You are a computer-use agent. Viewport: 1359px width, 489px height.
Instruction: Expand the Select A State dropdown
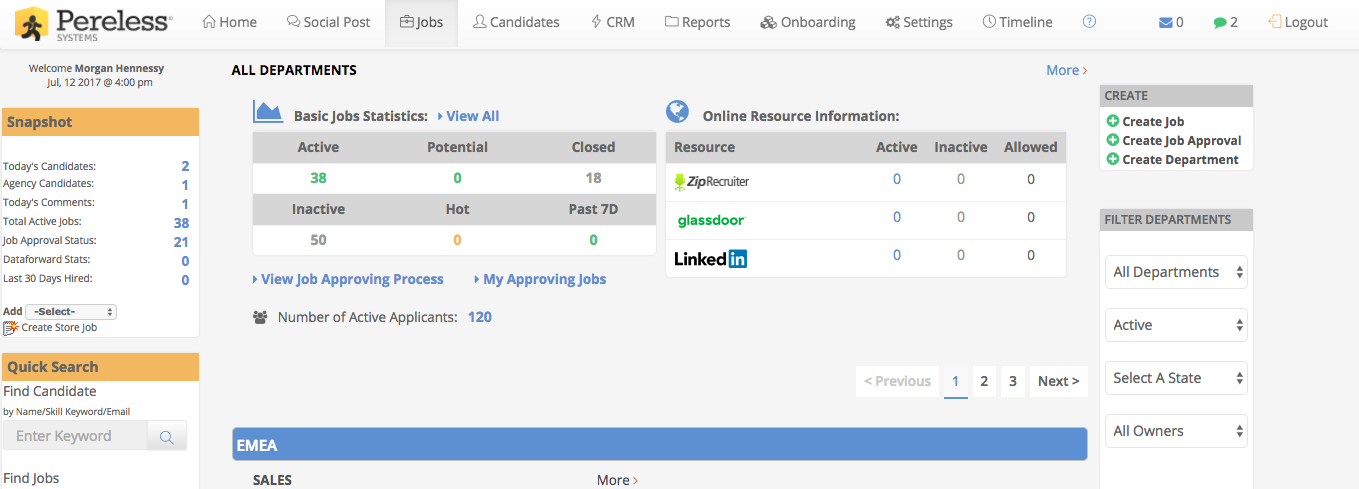click(x=1176, y=378)
